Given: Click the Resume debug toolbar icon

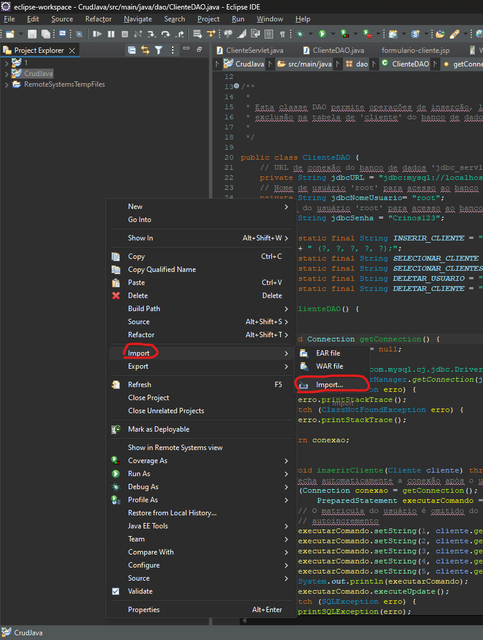Looking at the screenshot, I should (x=97, y=34).
